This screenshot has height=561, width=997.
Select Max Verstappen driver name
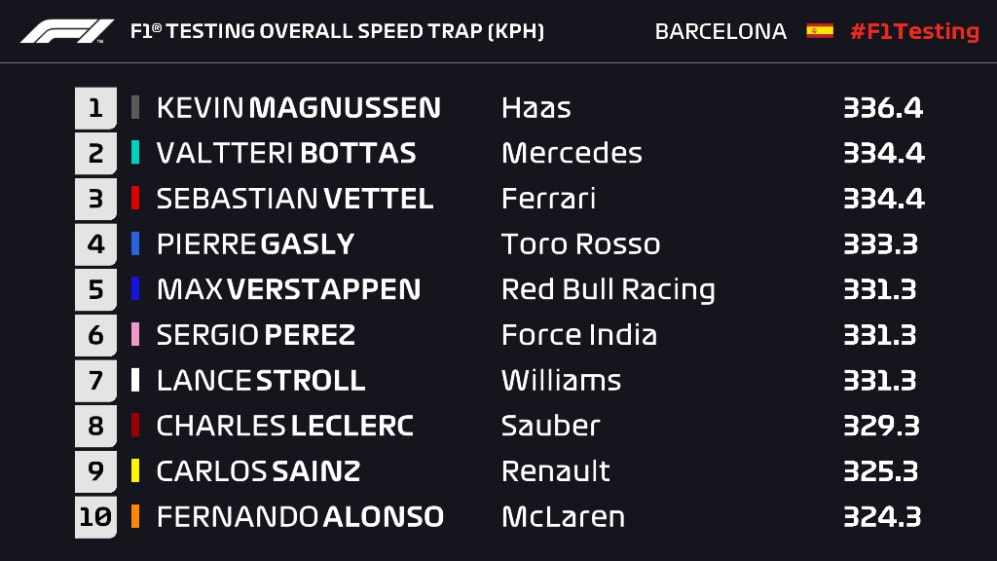[288, 290]
